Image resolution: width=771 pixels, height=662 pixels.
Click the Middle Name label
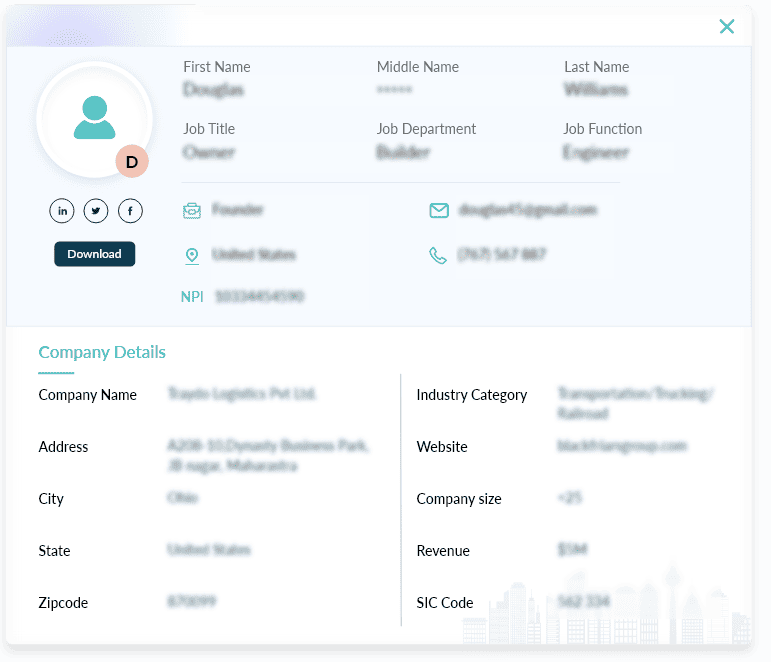pos(418,67)
